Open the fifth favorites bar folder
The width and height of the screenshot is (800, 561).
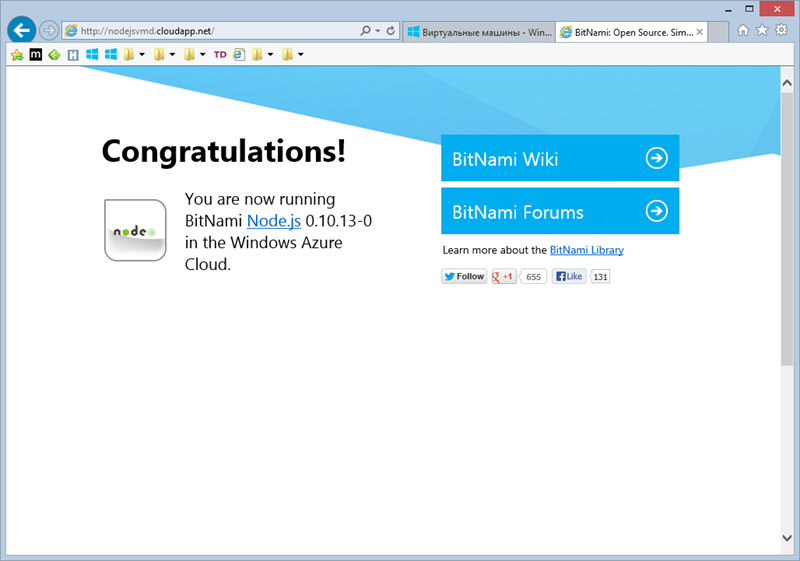288,54
